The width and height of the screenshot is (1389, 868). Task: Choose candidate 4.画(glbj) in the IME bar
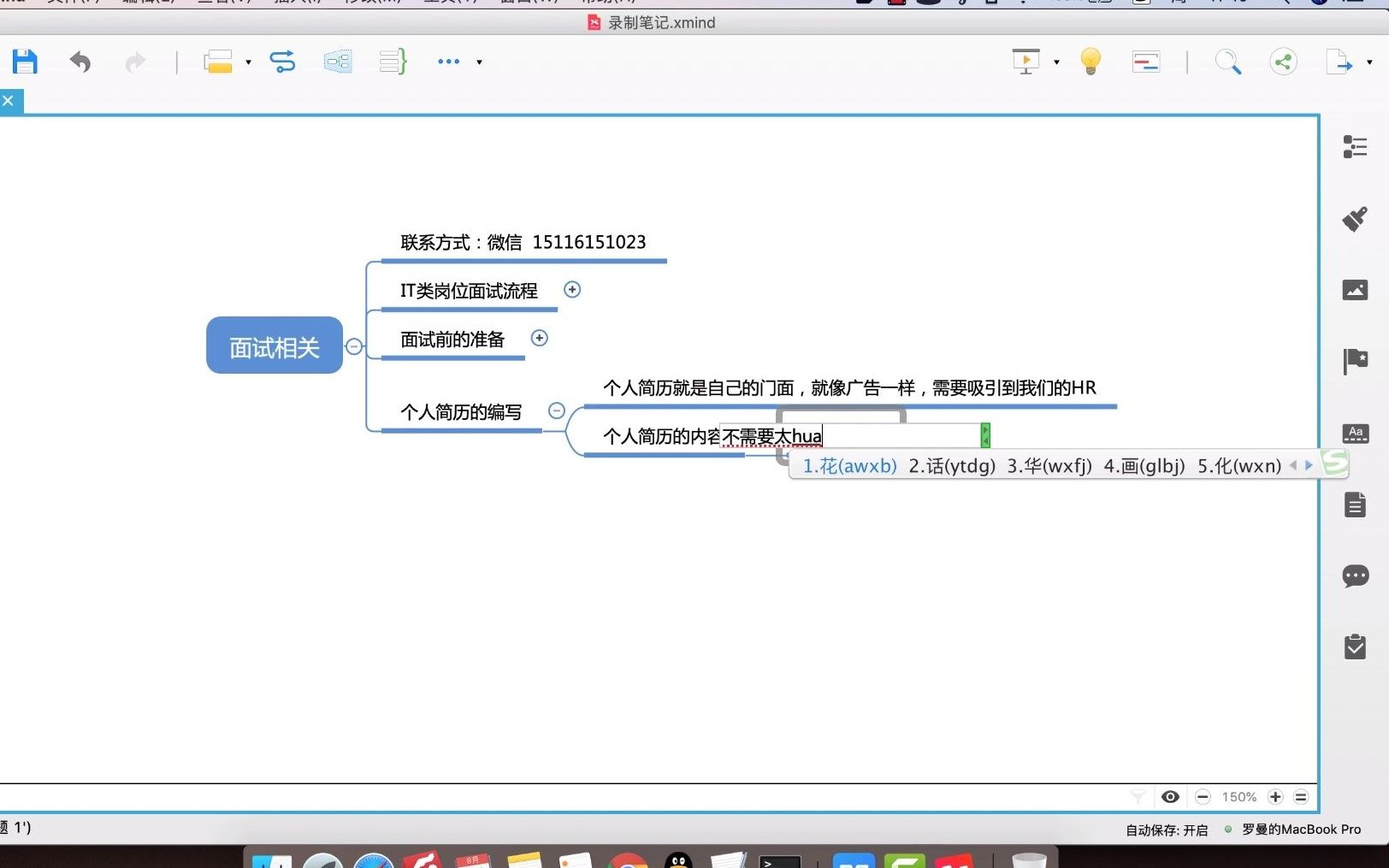(1144, 466)
